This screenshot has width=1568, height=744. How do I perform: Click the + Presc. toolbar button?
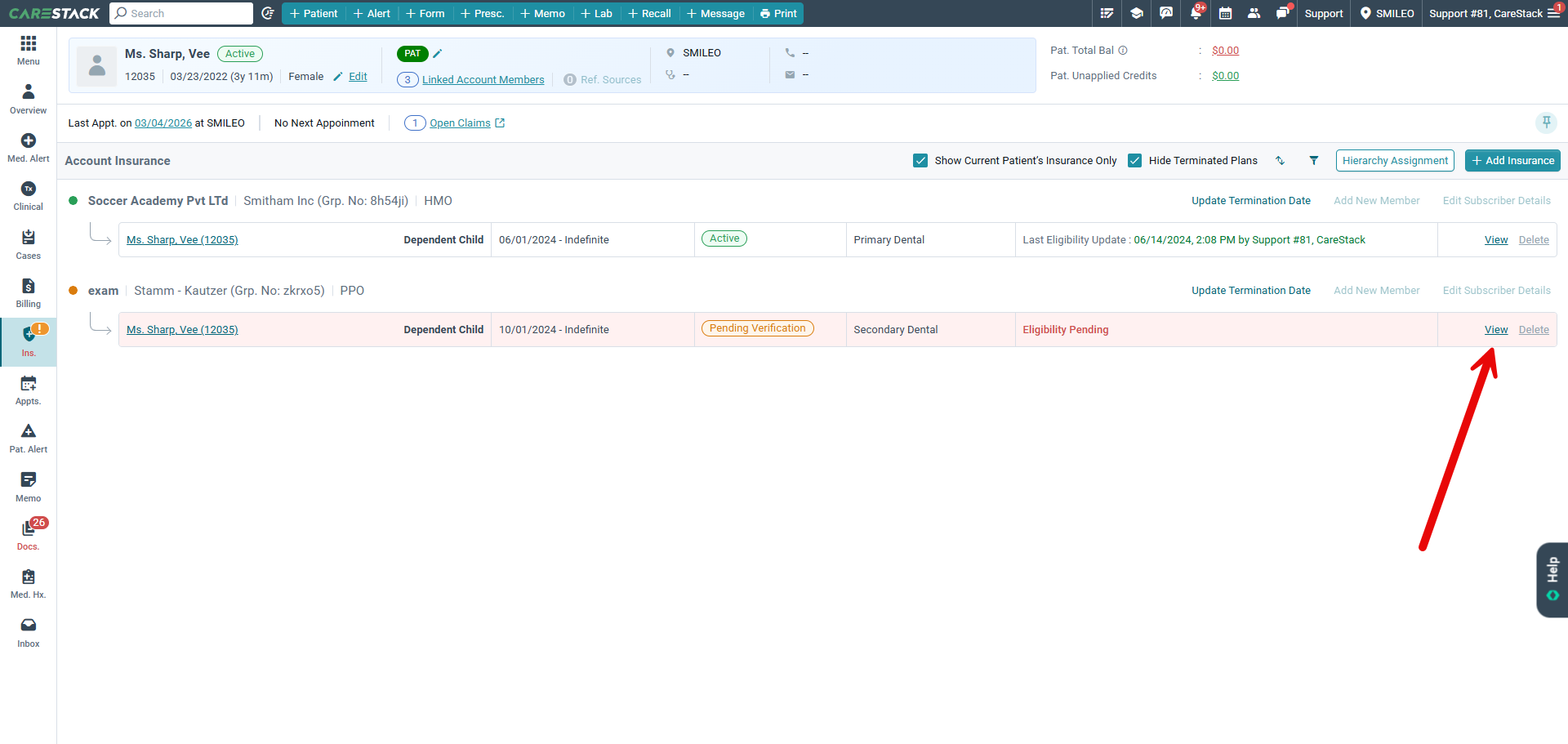[483, 13]
